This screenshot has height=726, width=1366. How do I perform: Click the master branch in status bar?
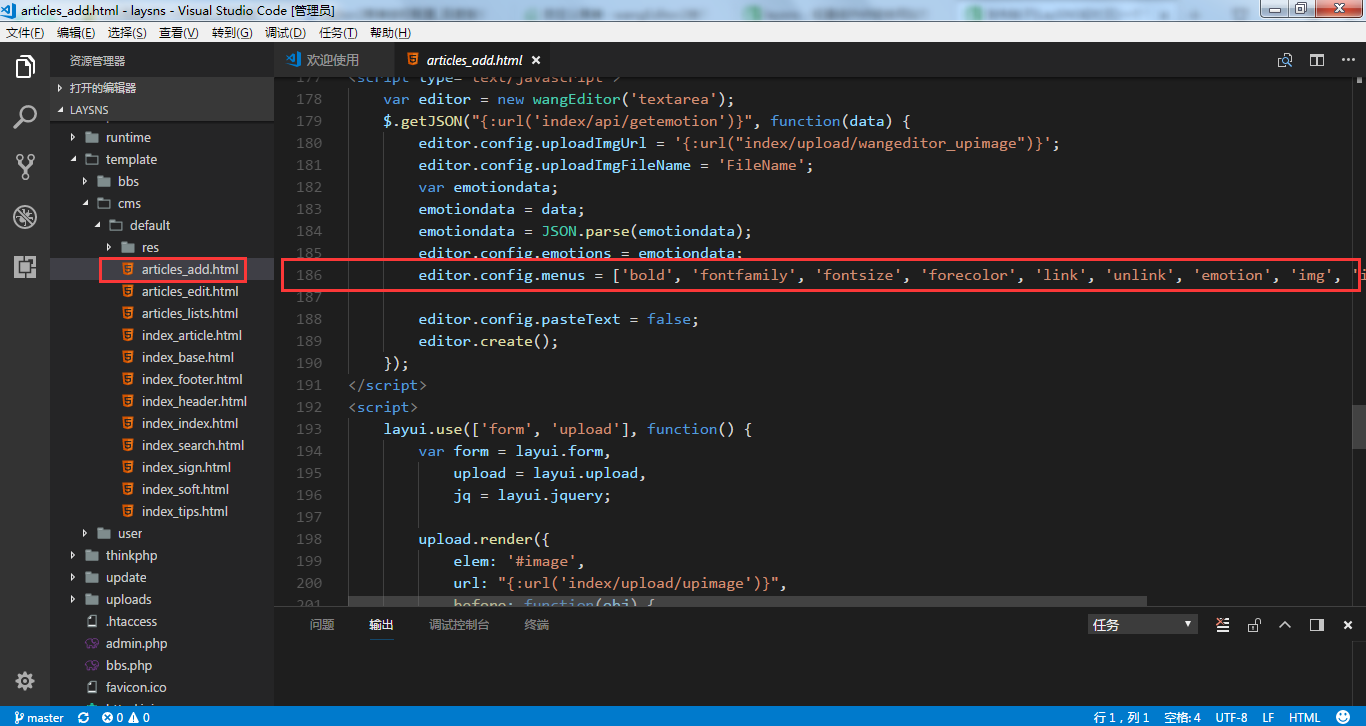(x=39, y=717)
